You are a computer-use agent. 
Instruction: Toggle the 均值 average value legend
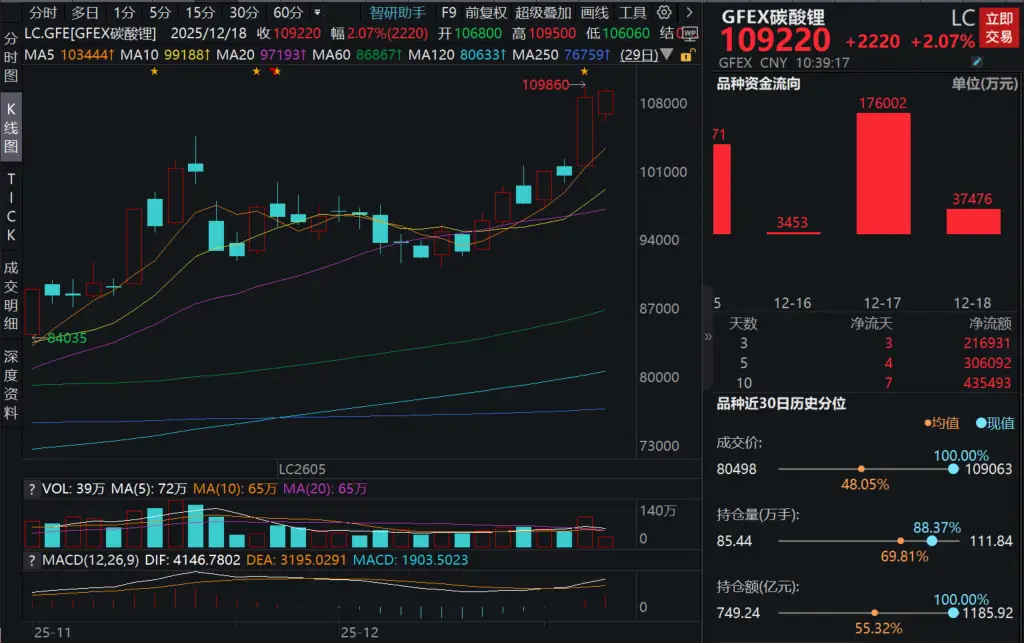[x=941, y=423]
